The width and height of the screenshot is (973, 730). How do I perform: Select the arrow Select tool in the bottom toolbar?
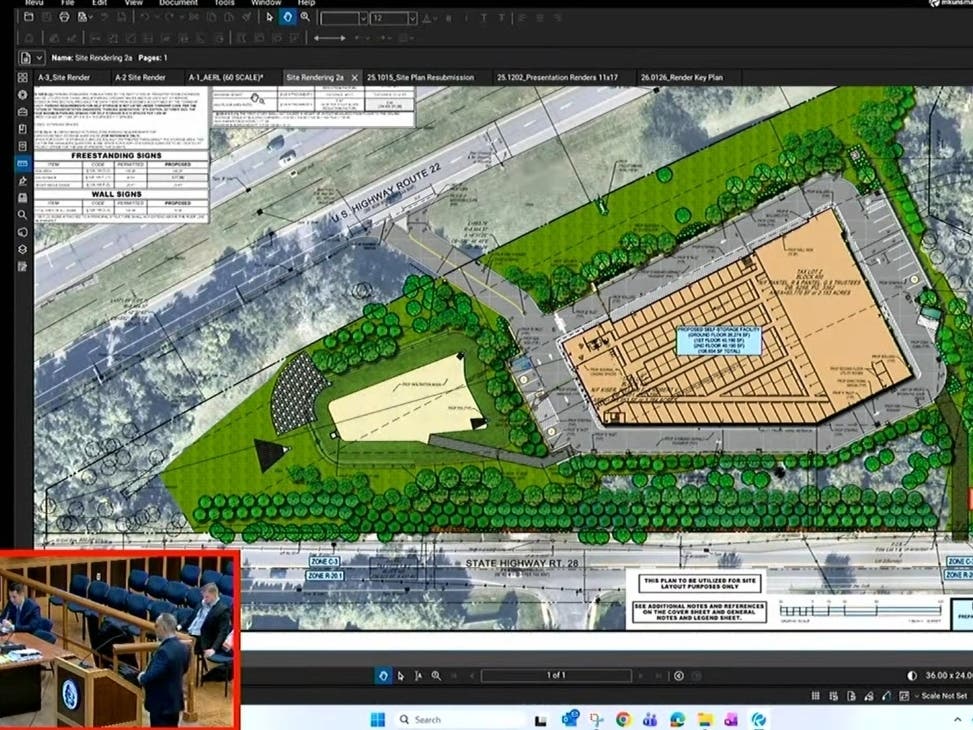pos(401,674)
